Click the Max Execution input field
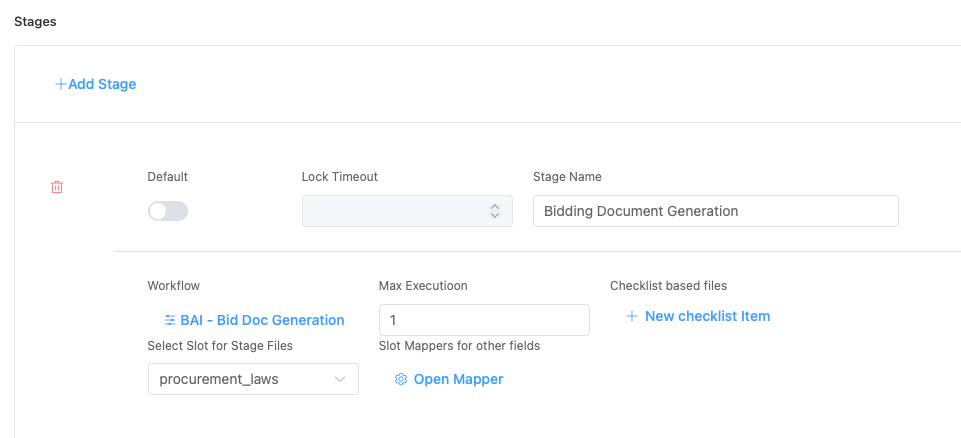This screenshot has width=961, height=438. pyautogui.click(x=484, y=320)
